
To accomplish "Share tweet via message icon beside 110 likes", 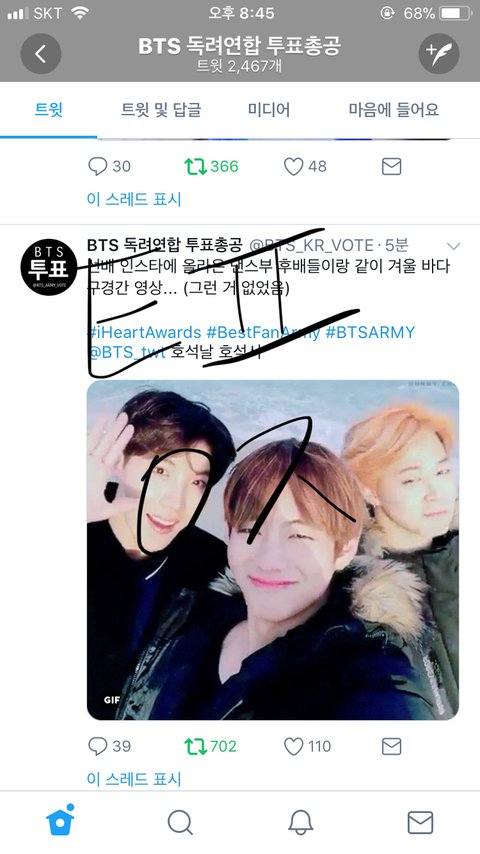I will coord(392,746).
